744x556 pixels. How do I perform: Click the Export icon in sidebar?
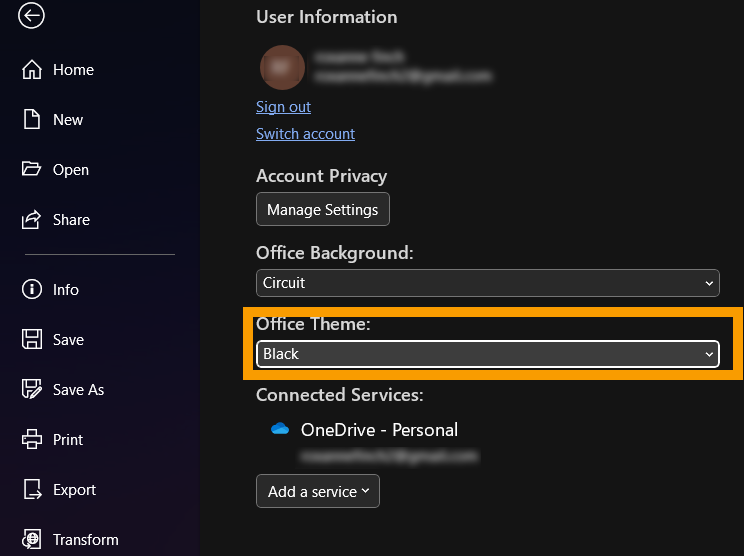tap(32, 490)
